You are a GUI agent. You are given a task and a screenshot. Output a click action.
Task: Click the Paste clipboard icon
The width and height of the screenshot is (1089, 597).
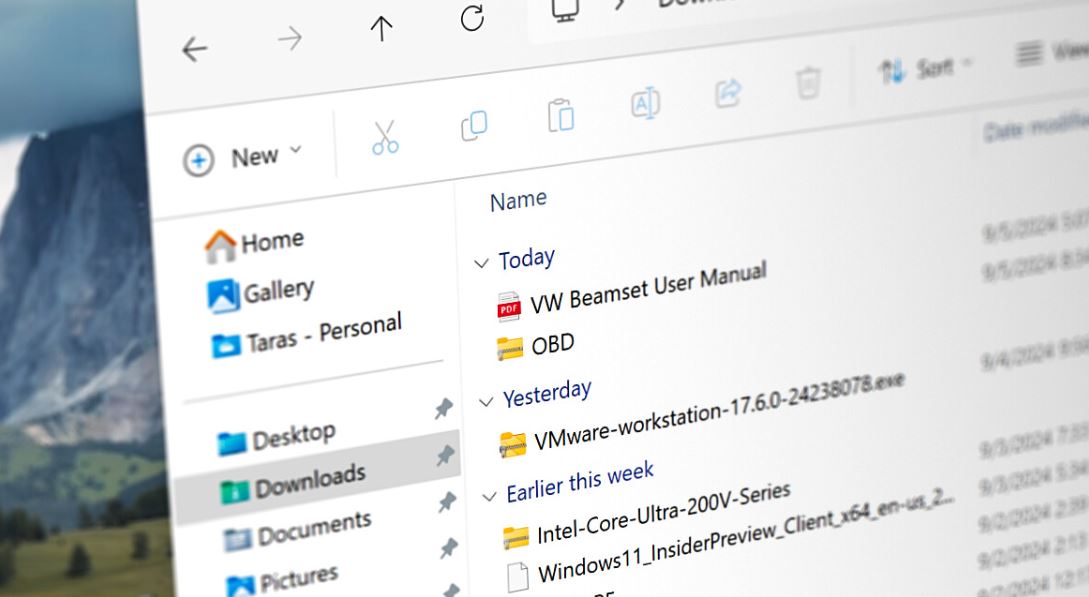click(x=561, y=115)
